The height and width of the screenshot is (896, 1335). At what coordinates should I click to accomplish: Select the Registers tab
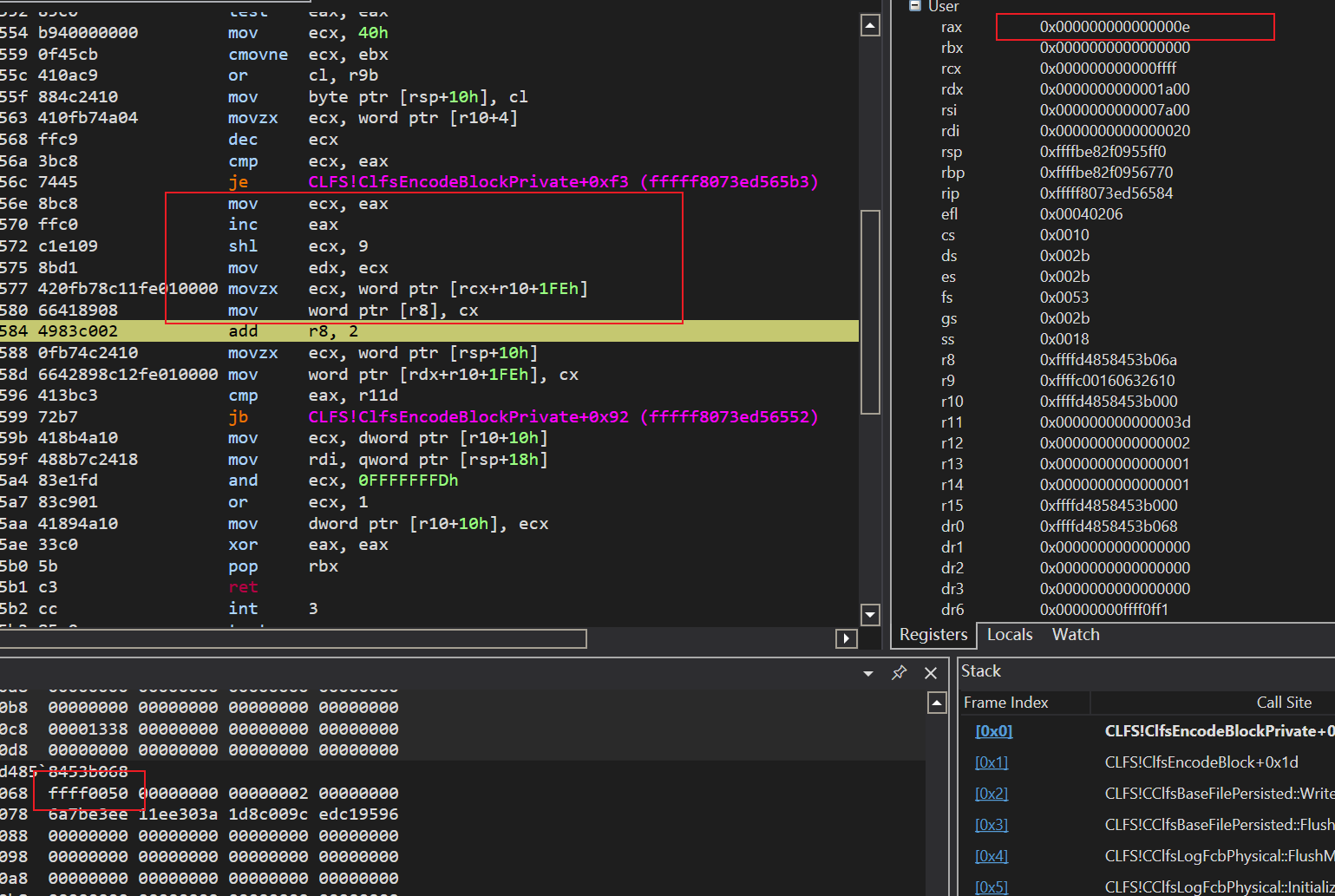933,635
